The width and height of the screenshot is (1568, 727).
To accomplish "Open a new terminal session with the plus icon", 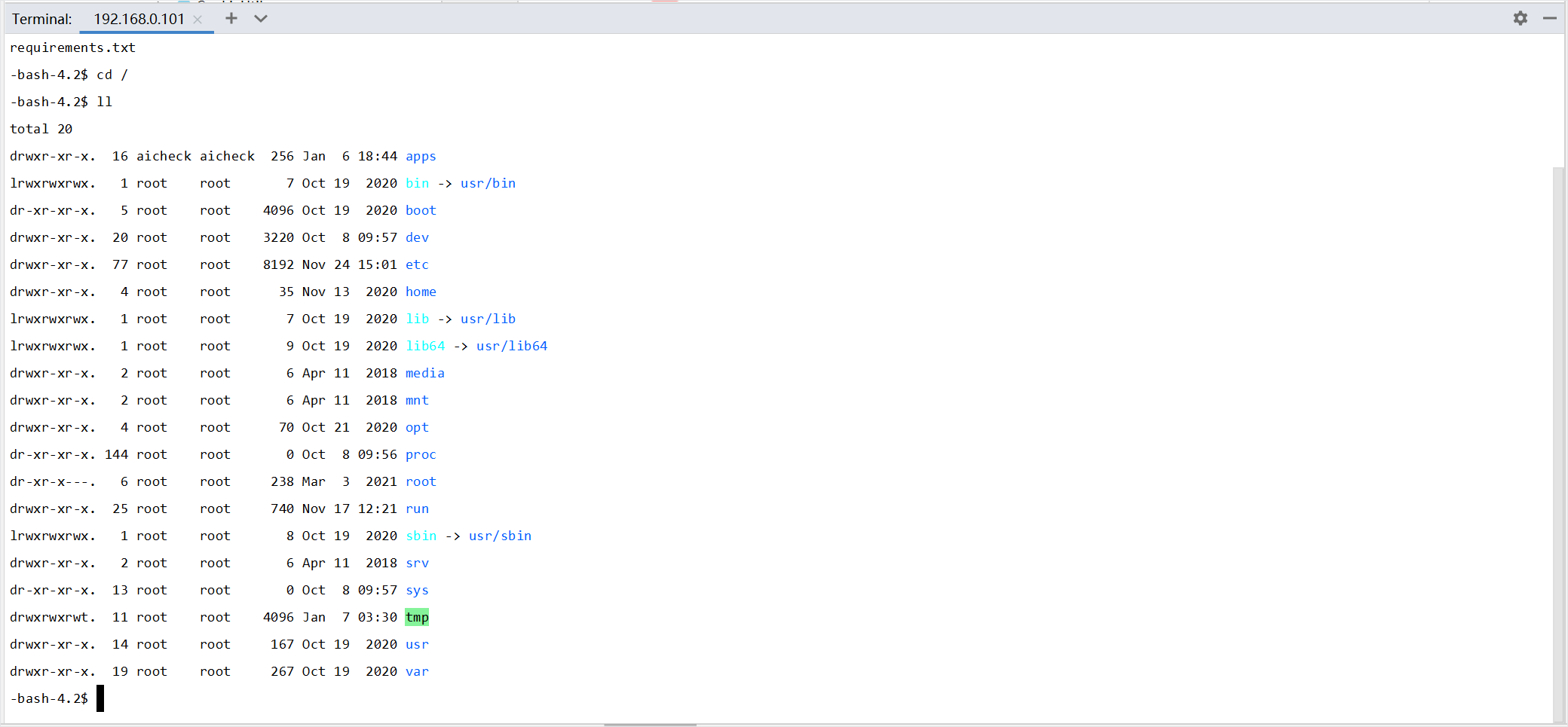I will [x=231, y=17].
